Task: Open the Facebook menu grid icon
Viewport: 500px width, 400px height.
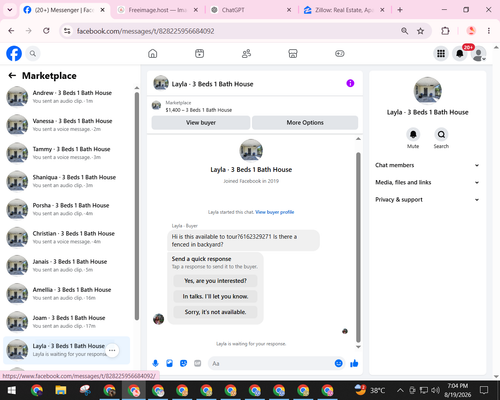Action: coord(441,53)
